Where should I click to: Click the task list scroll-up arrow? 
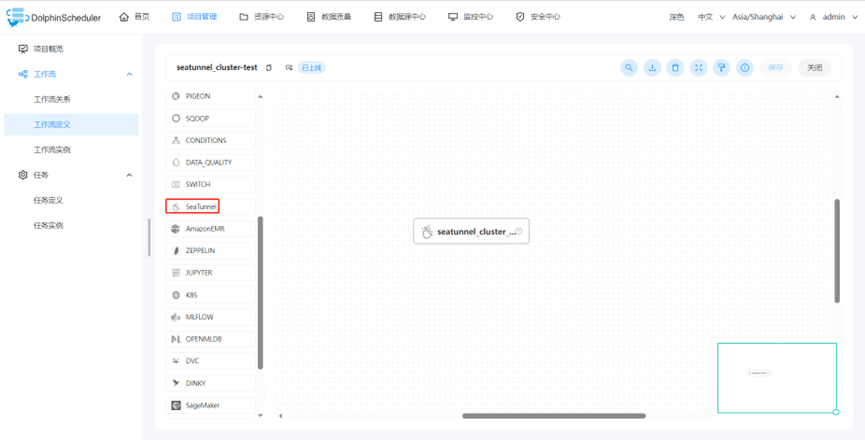260,96
